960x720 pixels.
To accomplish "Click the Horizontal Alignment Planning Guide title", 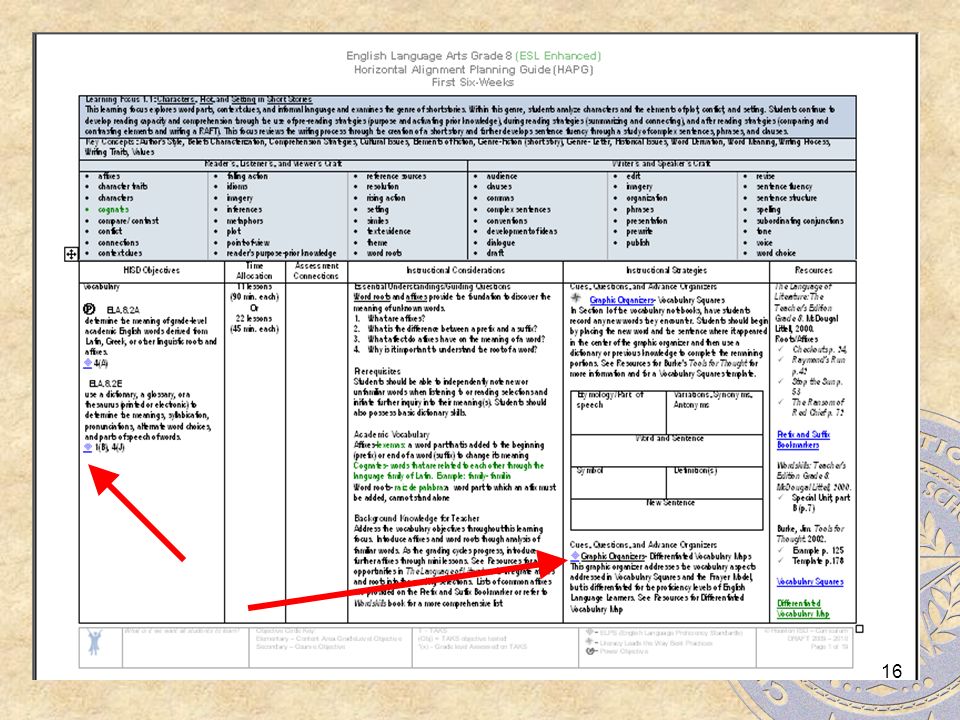I will 474,69.
